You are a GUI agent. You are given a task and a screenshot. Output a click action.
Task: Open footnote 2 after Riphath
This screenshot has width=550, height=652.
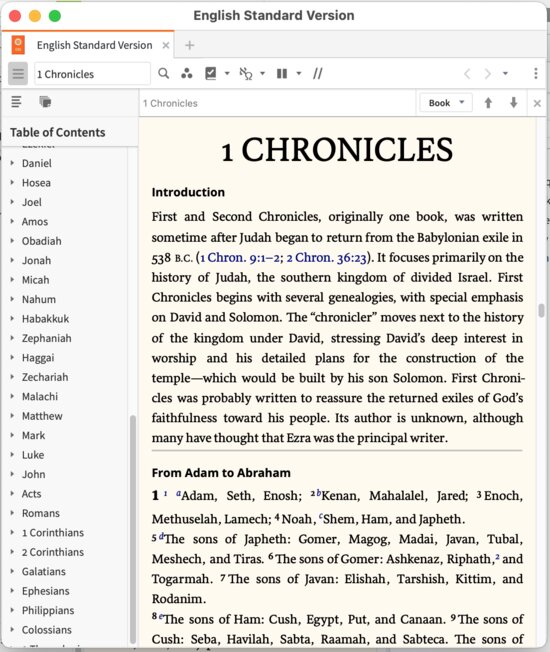498,557
